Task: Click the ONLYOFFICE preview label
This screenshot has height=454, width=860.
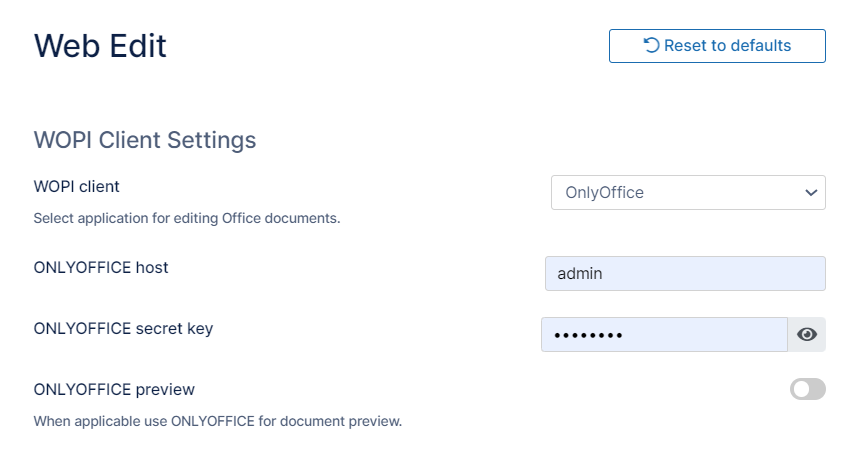Action: (114, 389)
